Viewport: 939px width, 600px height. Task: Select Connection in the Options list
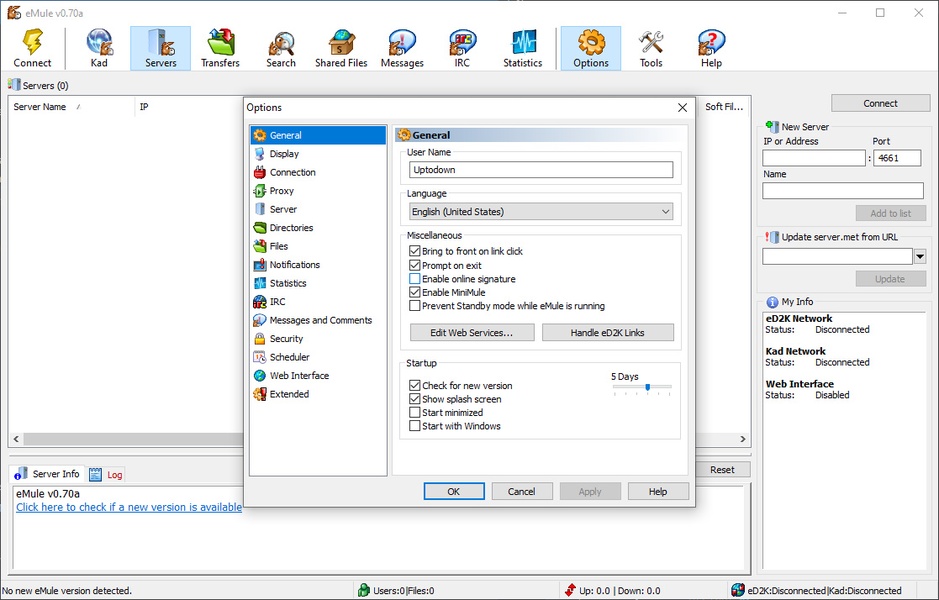pos(292,172)
